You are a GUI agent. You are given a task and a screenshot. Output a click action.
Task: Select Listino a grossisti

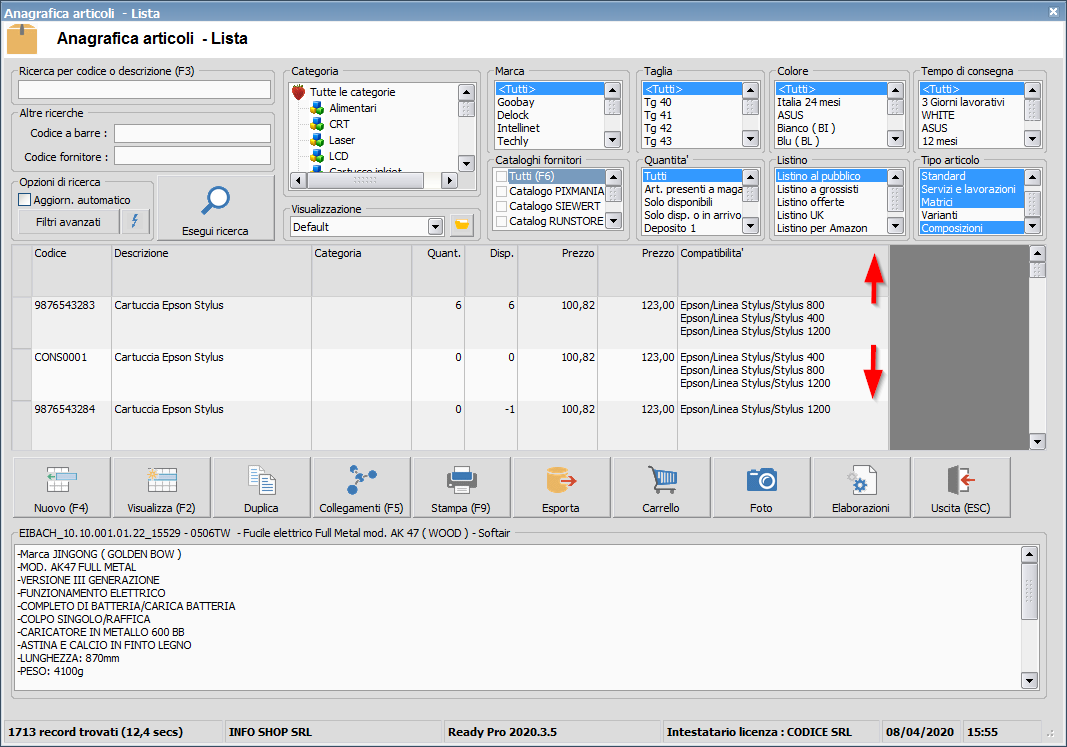click(x=818, y=189)
